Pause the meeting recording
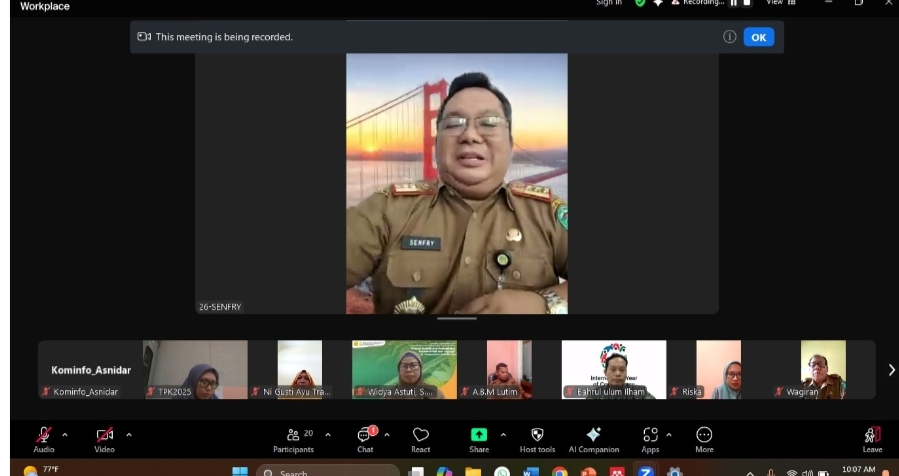Screen dimensions: 899x476 pos(733,3)
